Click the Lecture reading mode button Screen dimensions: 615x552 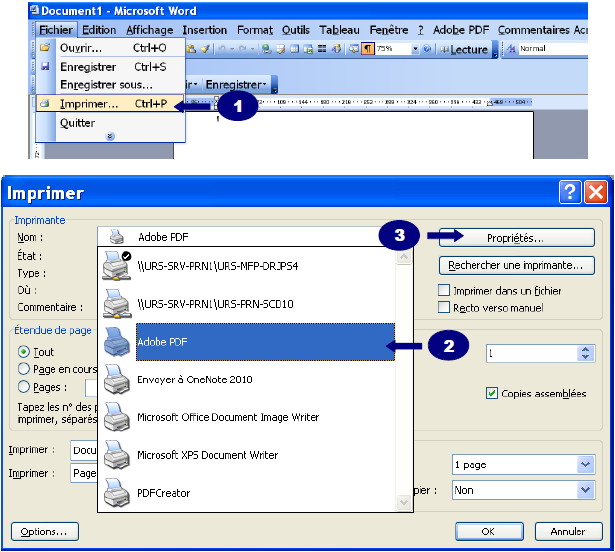click(464, 49)
